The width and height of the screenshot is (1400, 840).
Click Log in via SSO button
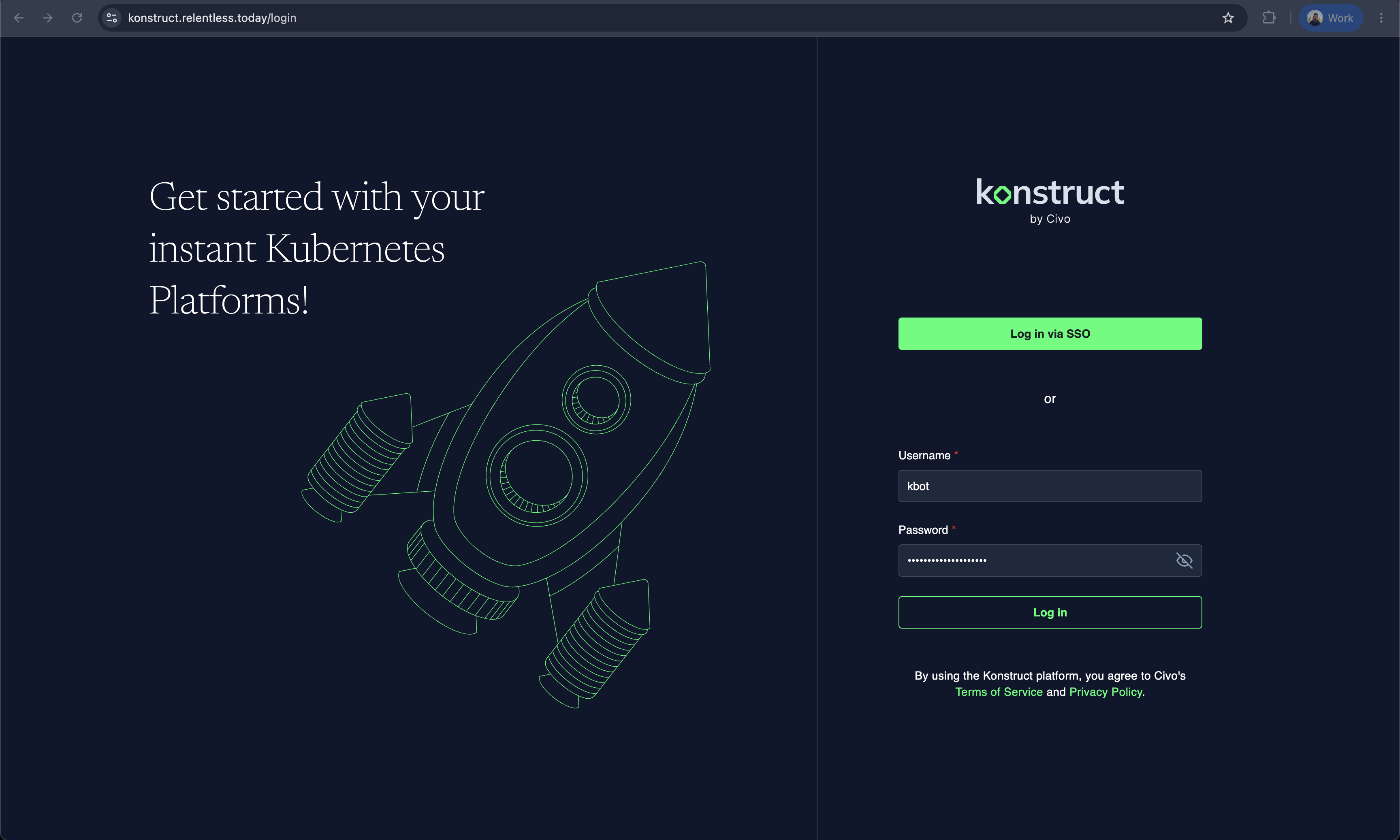pyautogui.click(x=1050, y=334)
